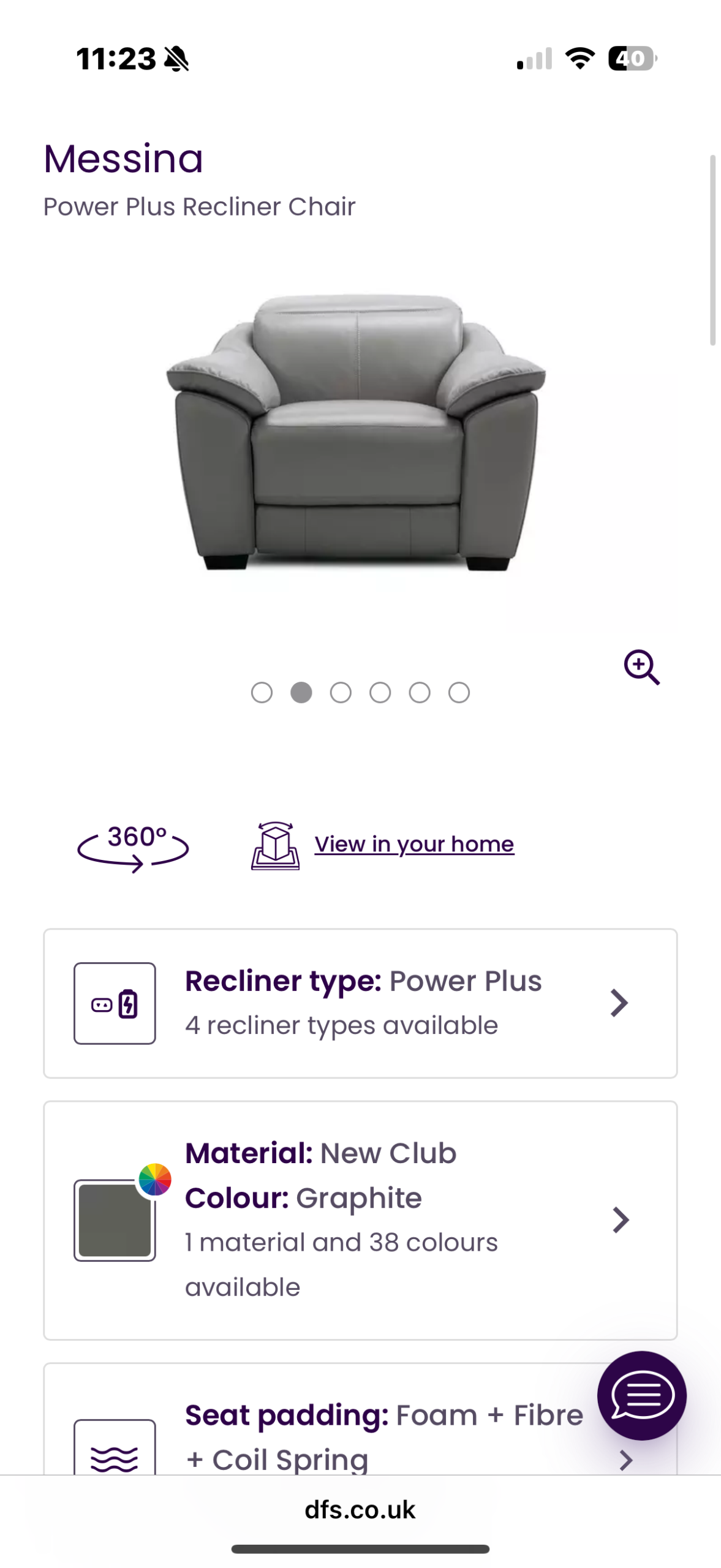Tap the Graphite colour swatch
721x1568 pixels.
(x=115, y=1220)
